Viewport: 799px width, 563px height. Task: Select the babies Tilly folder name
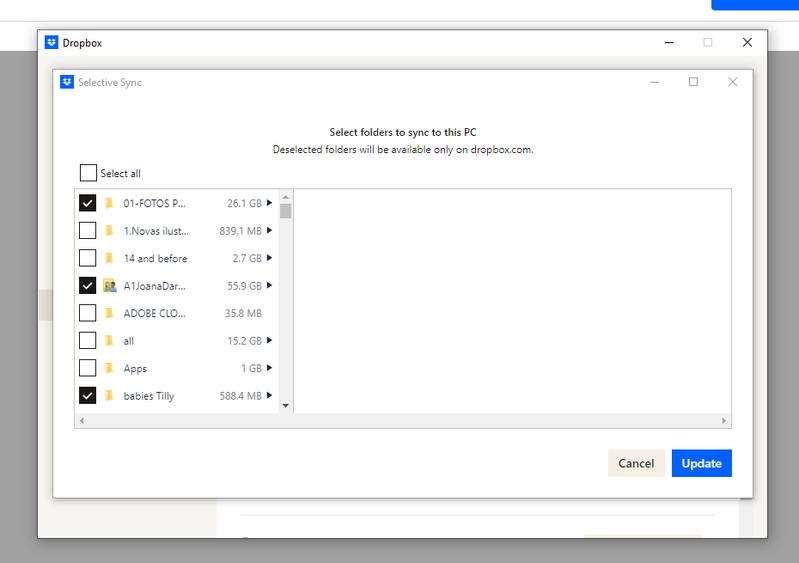point(149,396)
